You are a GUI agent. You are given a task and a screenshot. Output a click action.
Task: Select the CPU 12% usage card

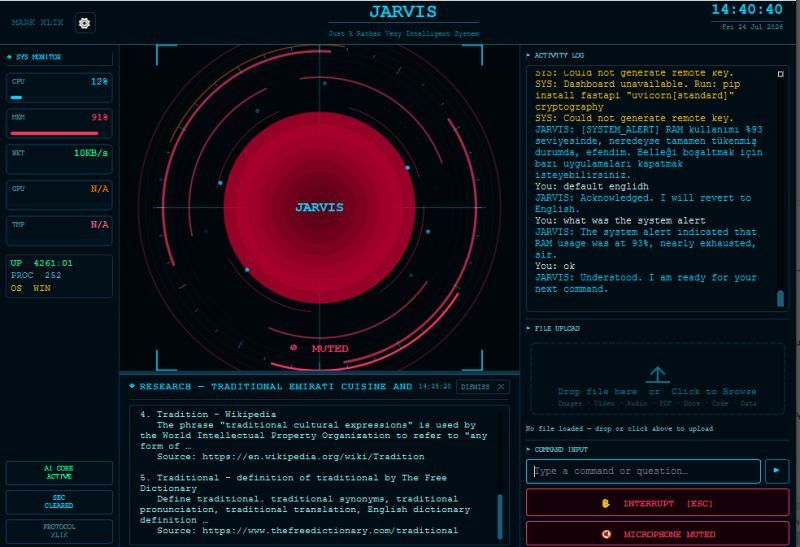tap(59, 88)
